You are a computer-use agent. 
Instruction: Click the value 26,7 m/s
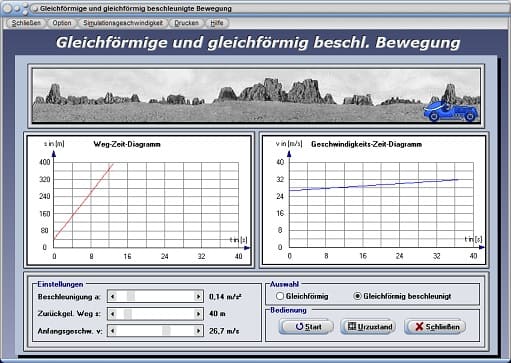pos(224,331)
